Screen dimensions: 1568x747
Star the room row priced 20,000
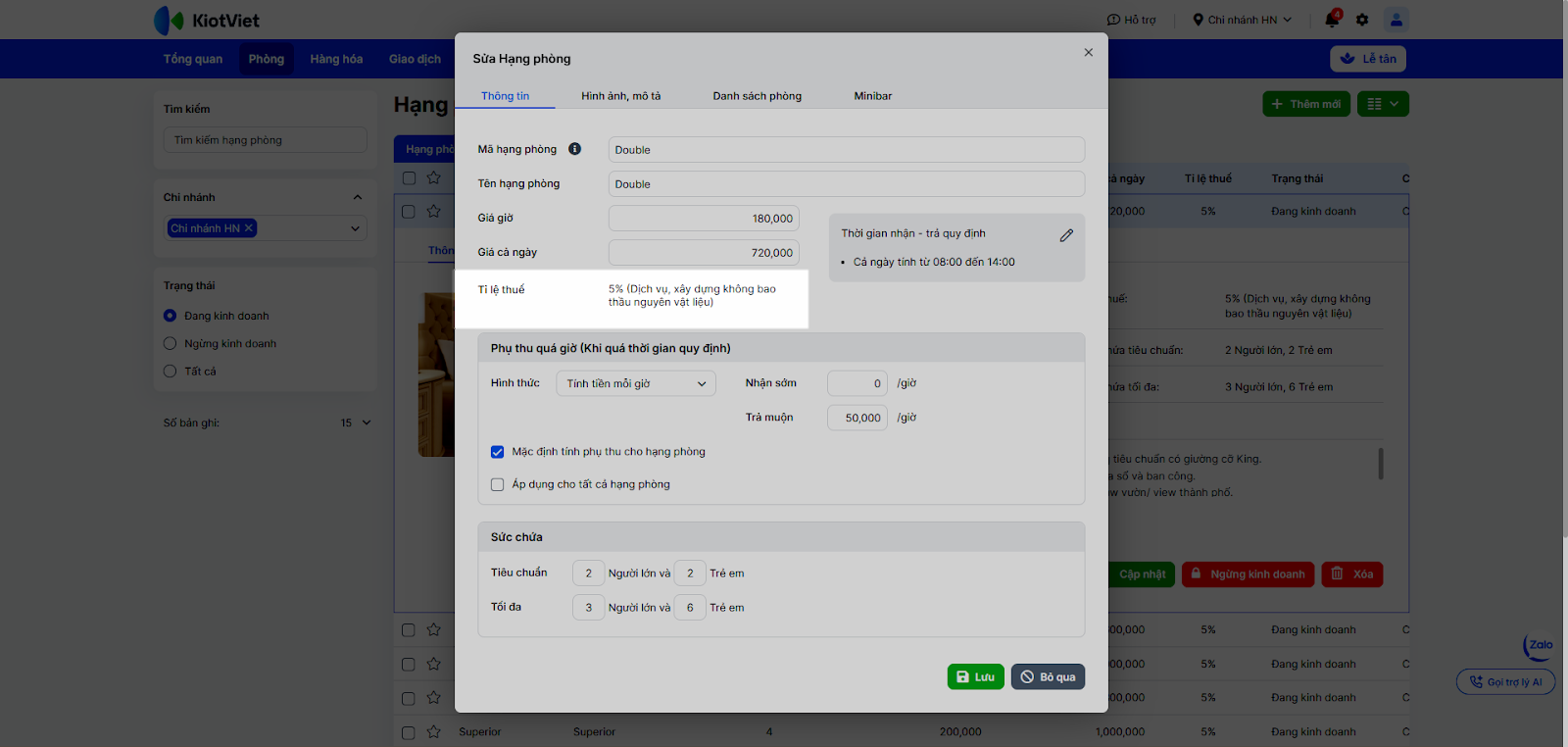(x=434, y=211)
